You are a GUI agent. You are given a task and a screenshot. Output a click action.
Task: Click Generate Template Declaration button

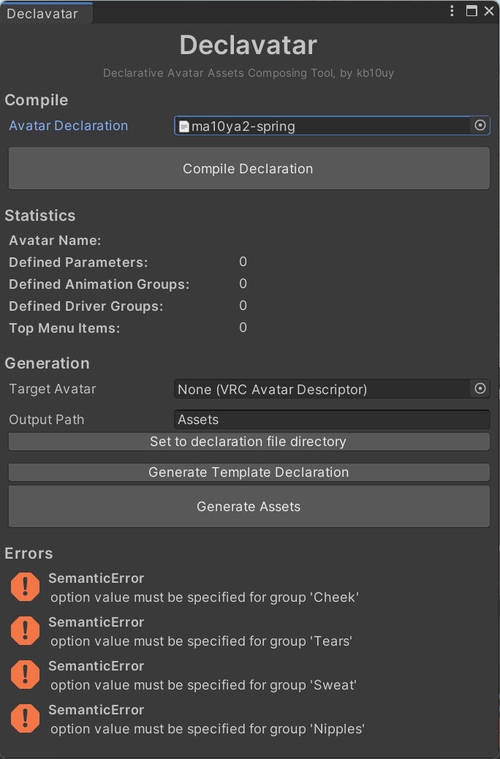coord(249,472)
